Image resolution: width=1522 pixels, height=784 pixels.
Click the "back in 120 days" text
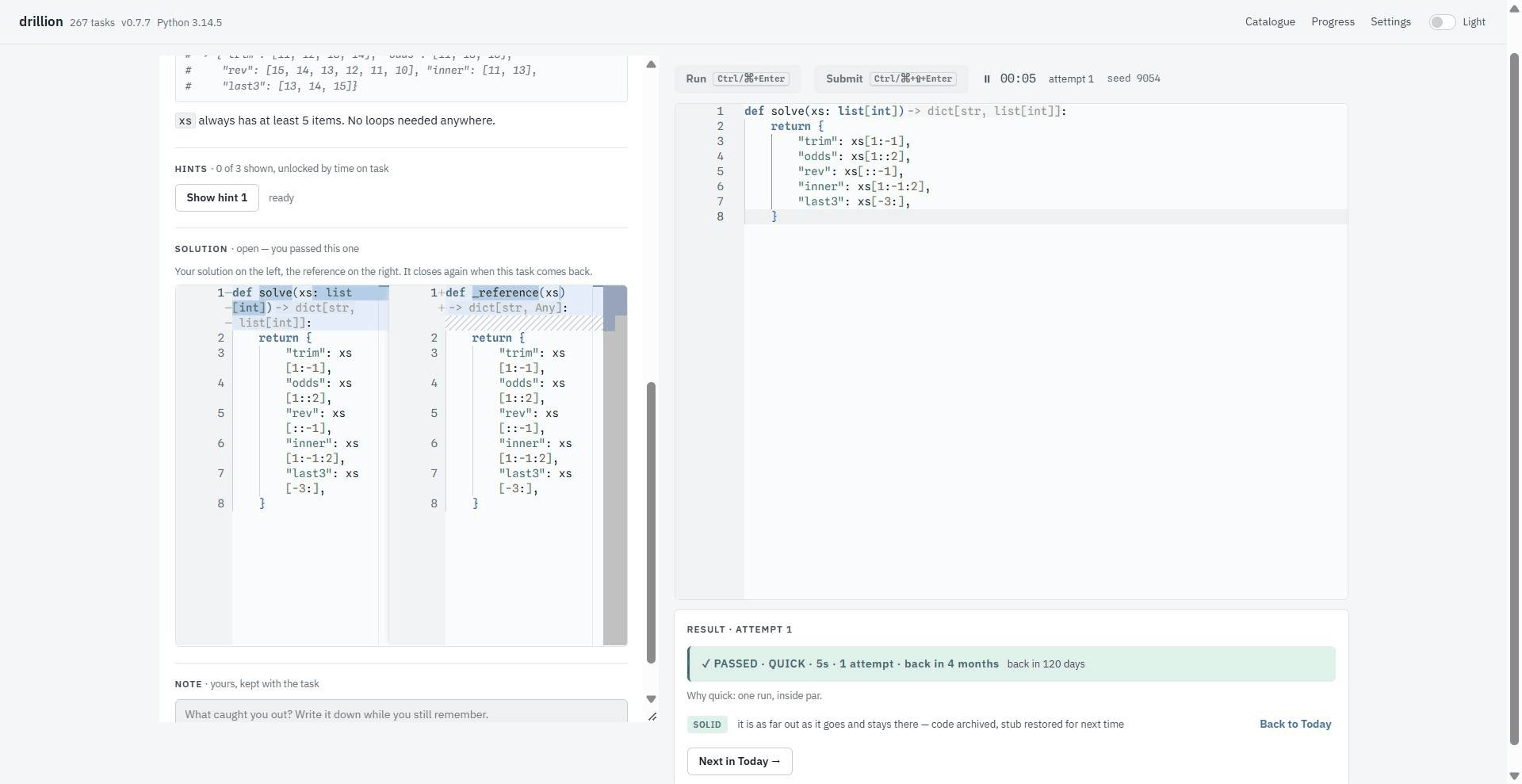1046,664
